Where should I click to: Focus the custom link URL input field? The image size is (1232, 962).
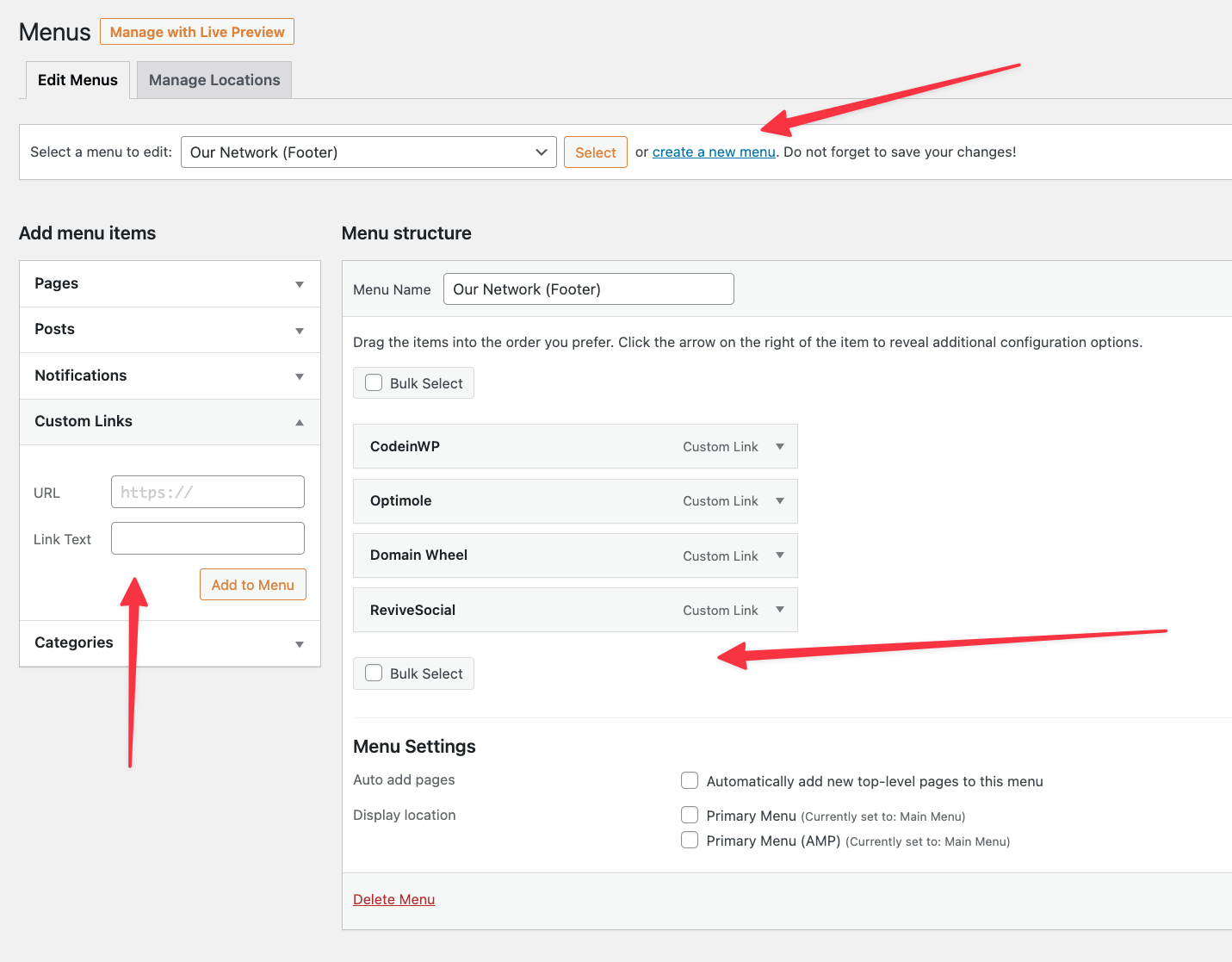(207, 493)
